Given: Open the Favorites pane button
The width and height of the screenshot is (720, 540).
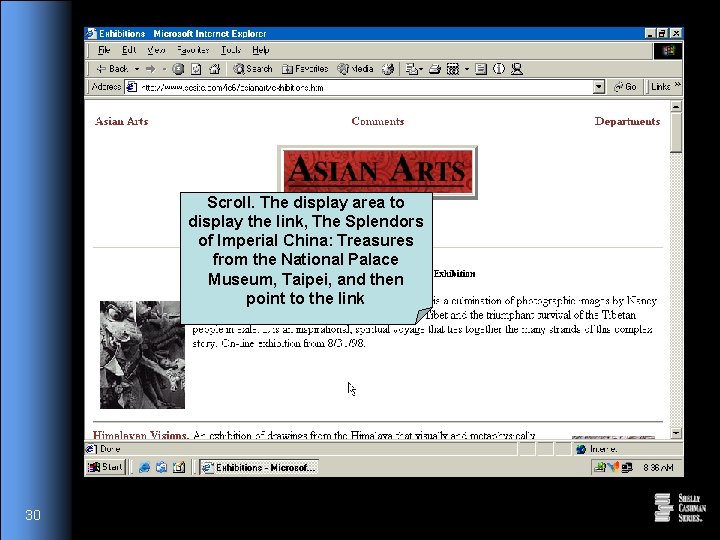Looking at the screenshot, I should pos(305,69).
